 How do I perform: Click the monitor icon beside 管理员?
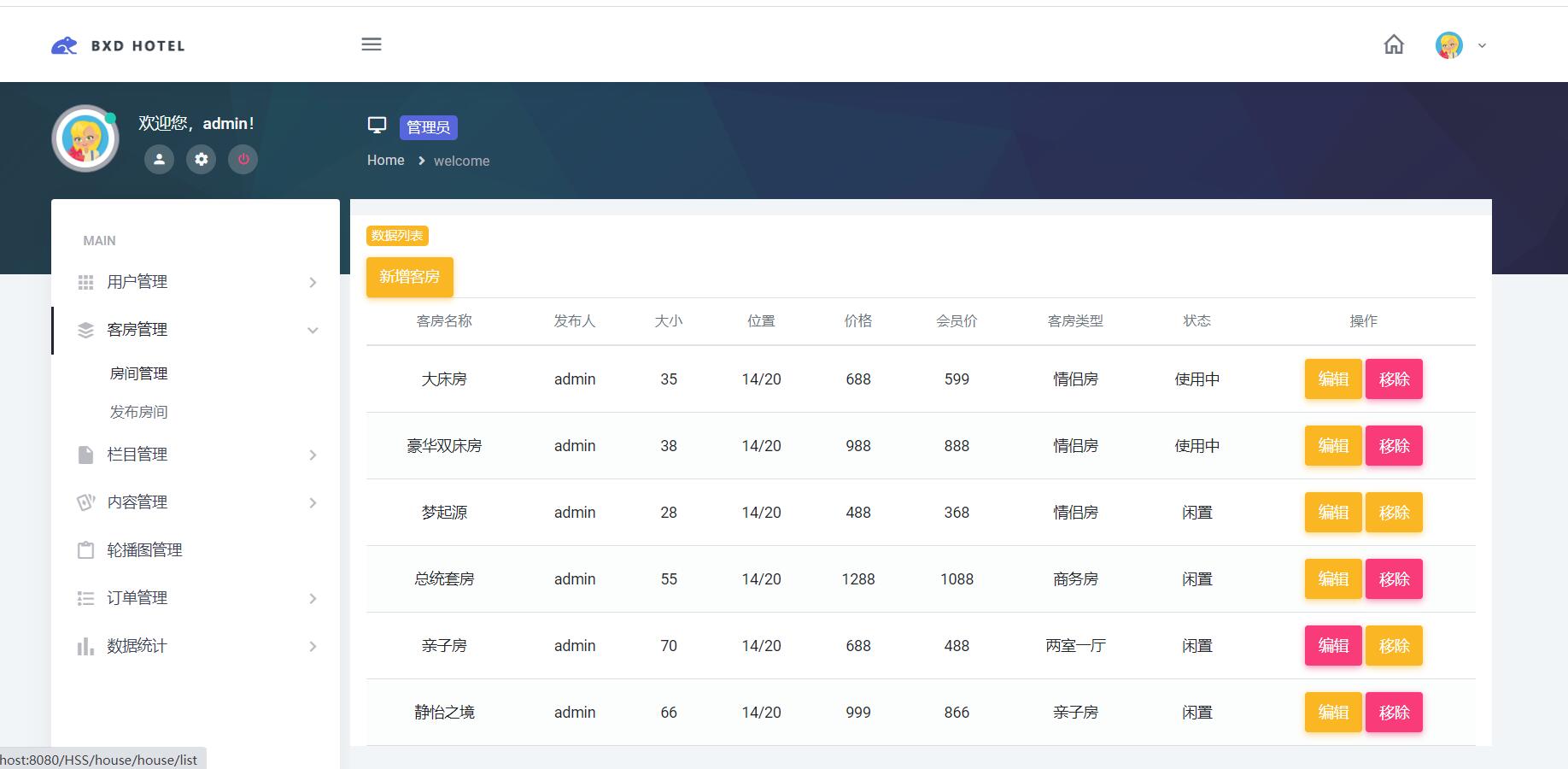pyautogui.click(x=377, y=126)
